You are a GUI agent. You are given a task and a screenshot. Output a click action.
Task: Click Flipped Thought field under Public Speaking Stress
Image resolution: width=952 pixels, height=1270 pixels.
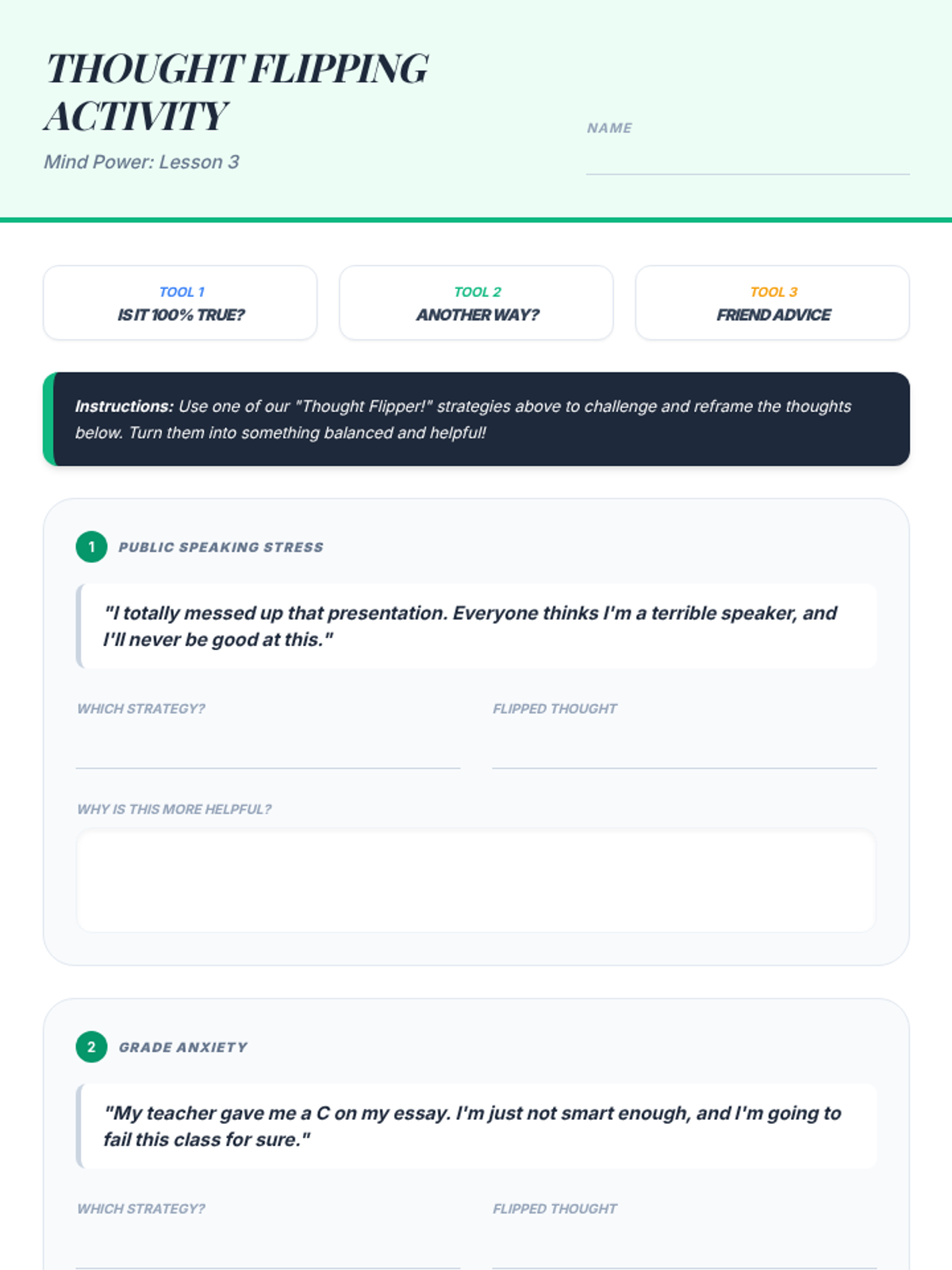[684, 749]
